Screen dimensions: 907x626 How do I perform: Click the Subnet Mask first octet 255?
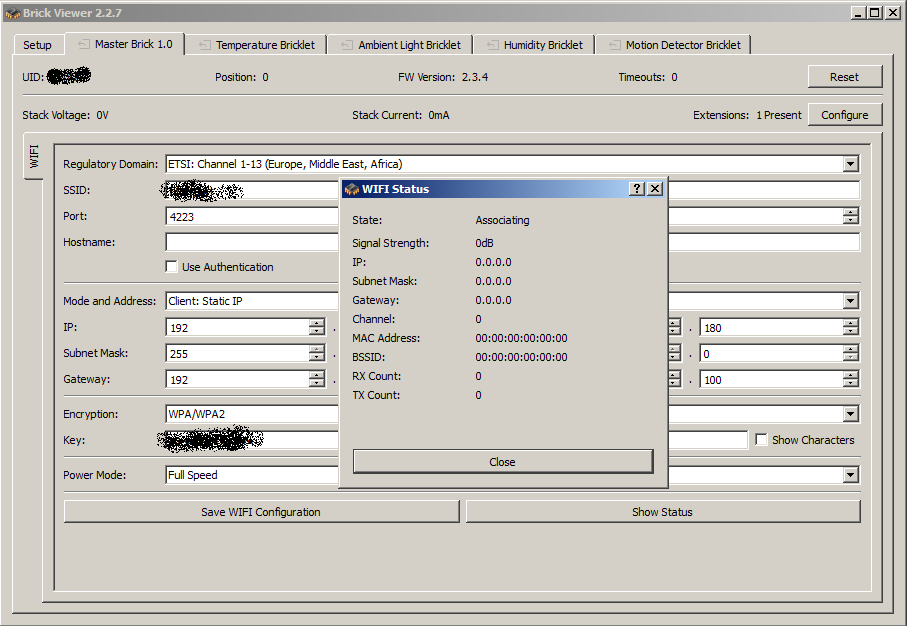[238, 353]
